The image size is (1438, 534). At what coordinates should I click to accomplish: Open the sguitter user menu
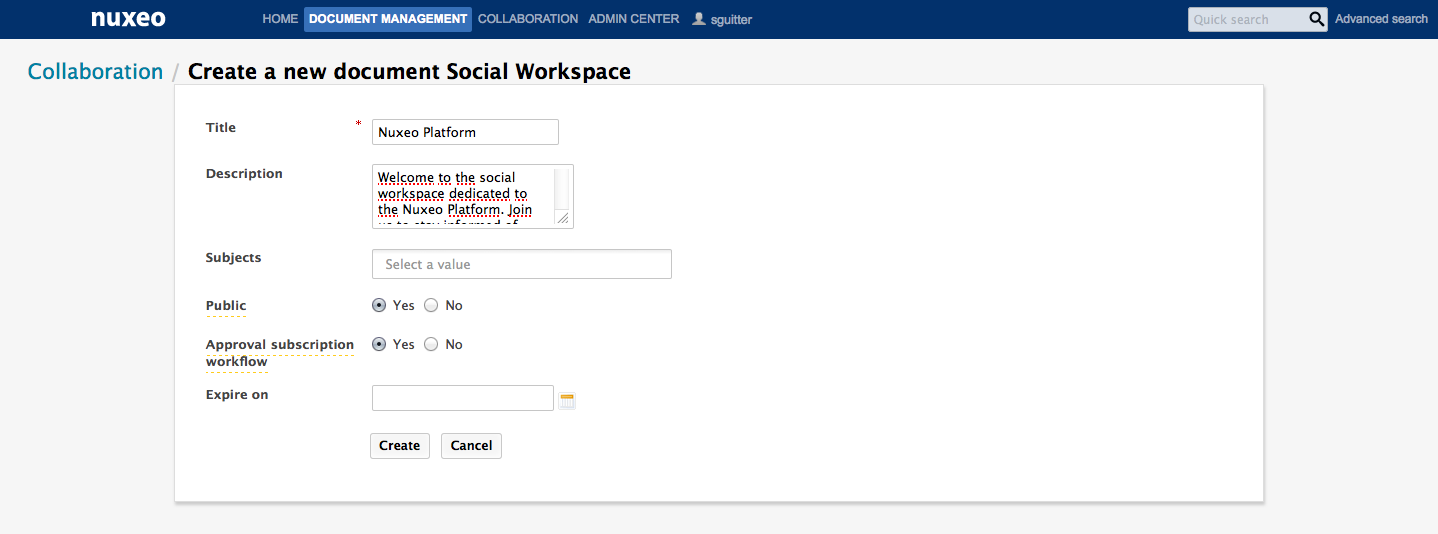tap(731, 19)
